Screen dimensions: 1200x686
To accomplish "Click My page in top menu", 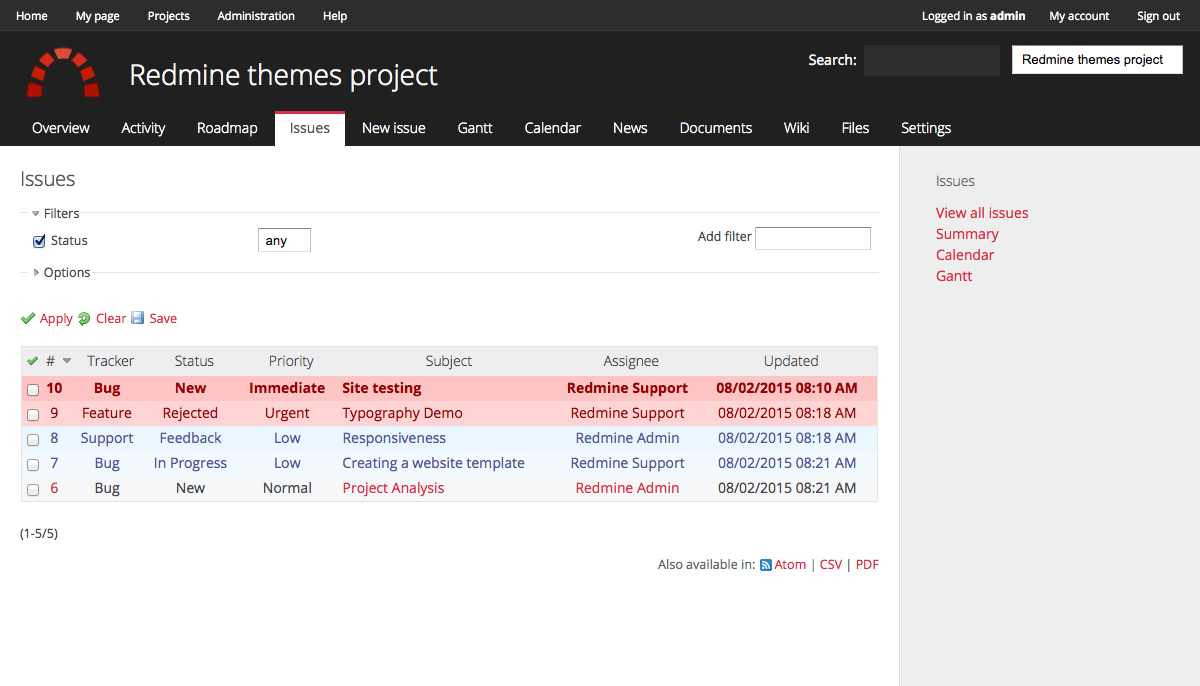I will (x=97, y=16).
